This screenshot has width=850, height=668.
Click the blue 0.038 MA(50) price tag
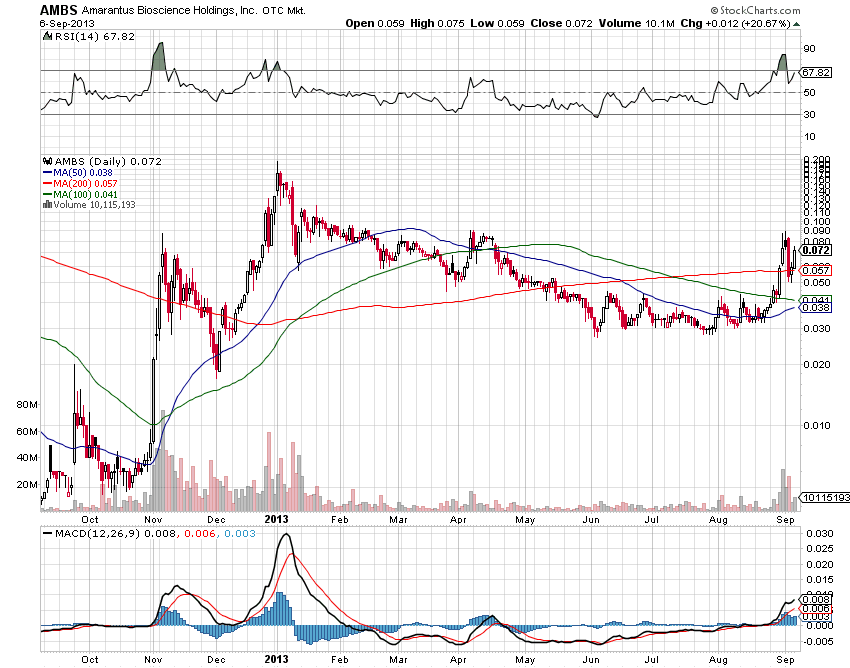816,307
